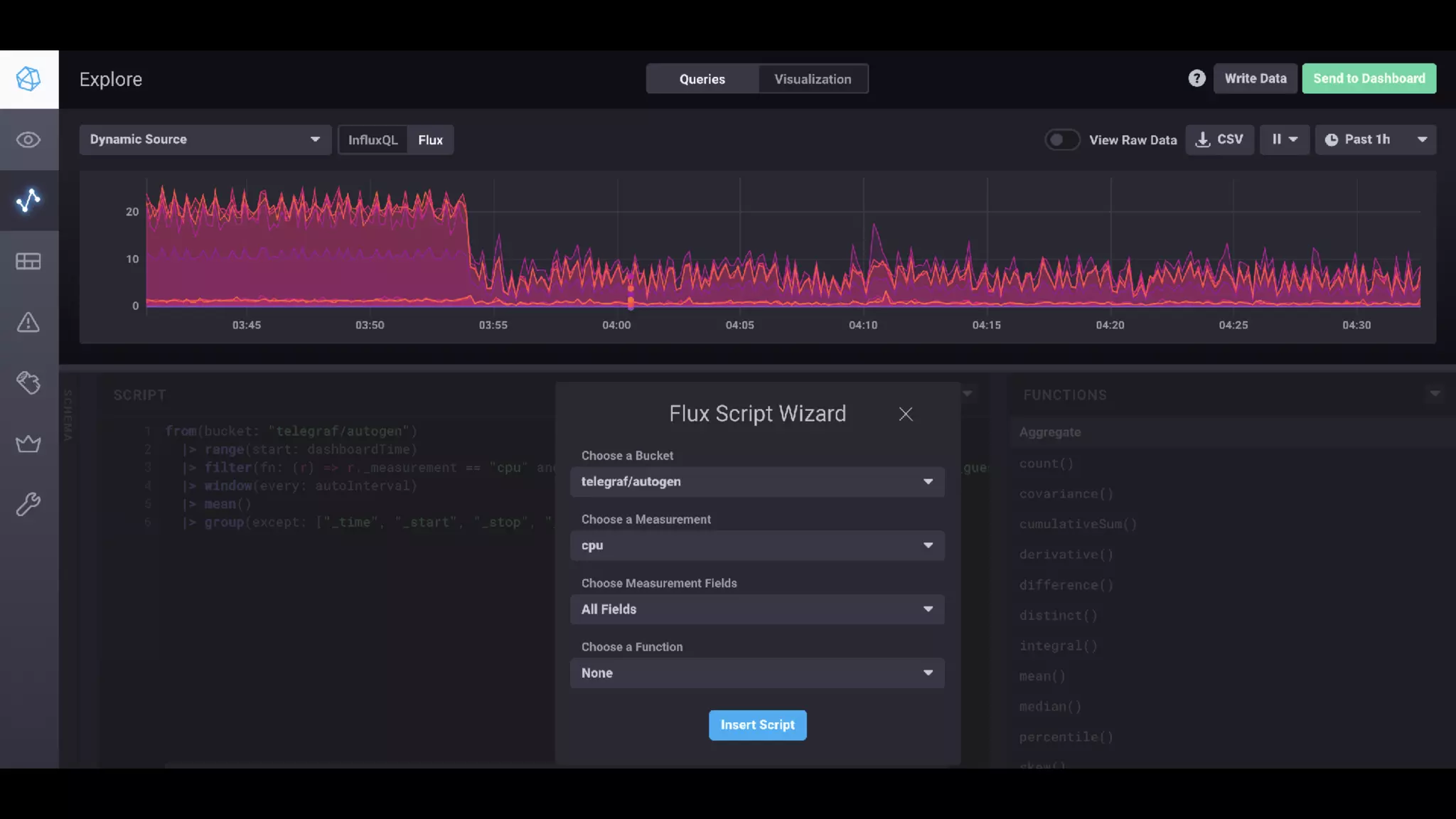
Task: Open the Choose a Function dropdown
Action: point(757,673)
